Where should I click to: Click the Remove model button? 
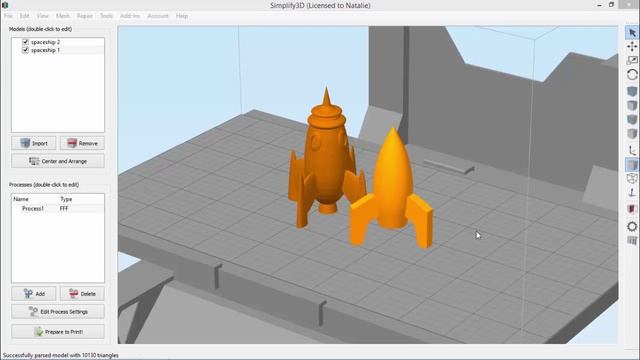(82, 143)
